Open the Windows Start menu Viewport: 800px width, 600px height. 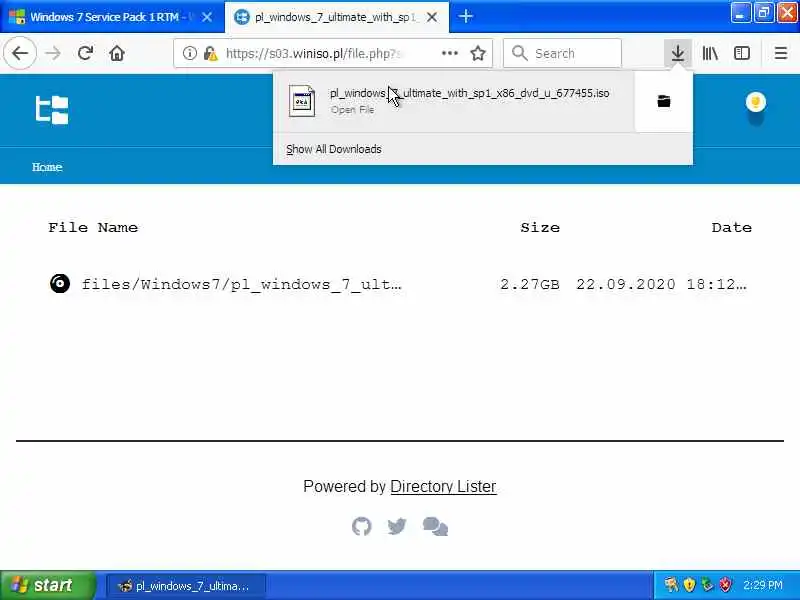(47, 585)
